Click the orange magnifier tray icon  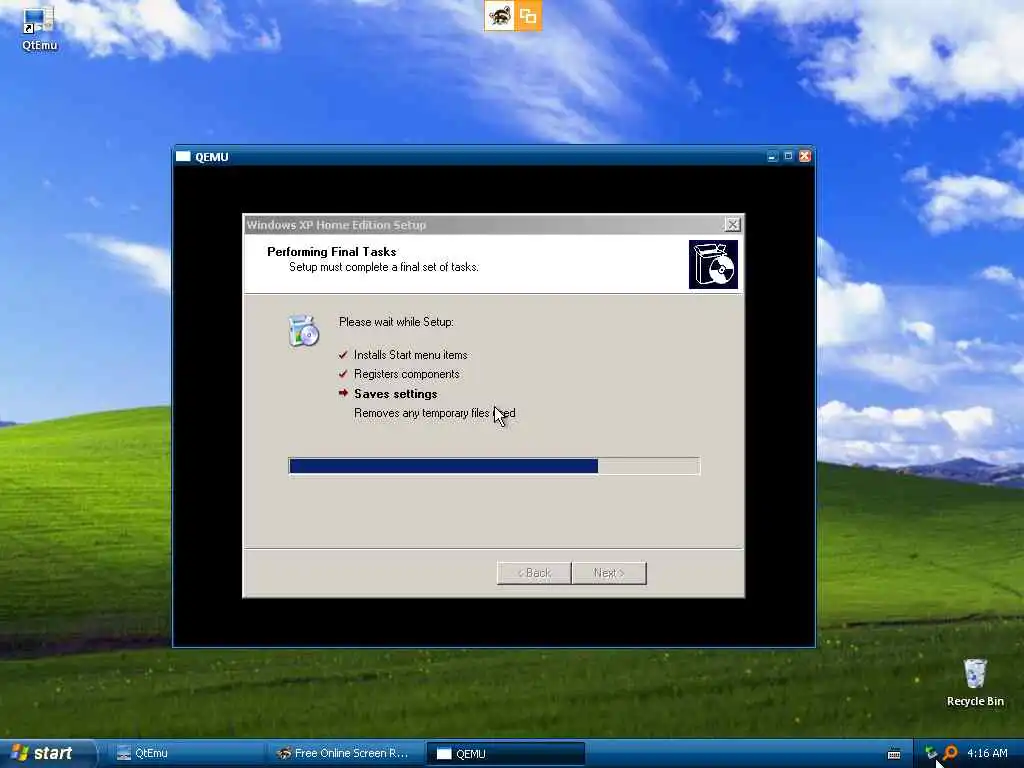[x=950, y=754]
